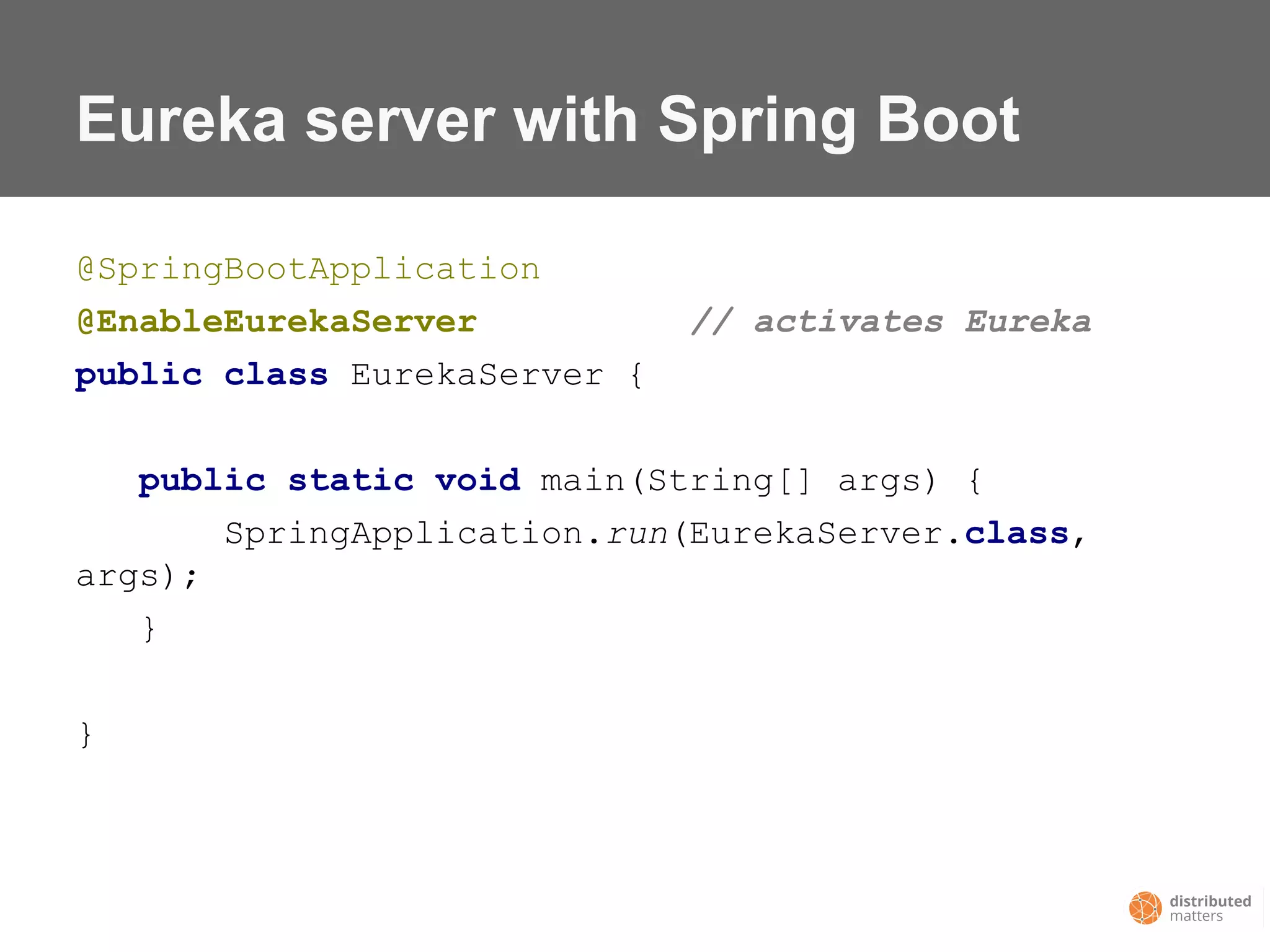Click the 'public static void main(String[] args) {' line
The width and height of the screenshot is (1270, 952).
coord(559,482)
